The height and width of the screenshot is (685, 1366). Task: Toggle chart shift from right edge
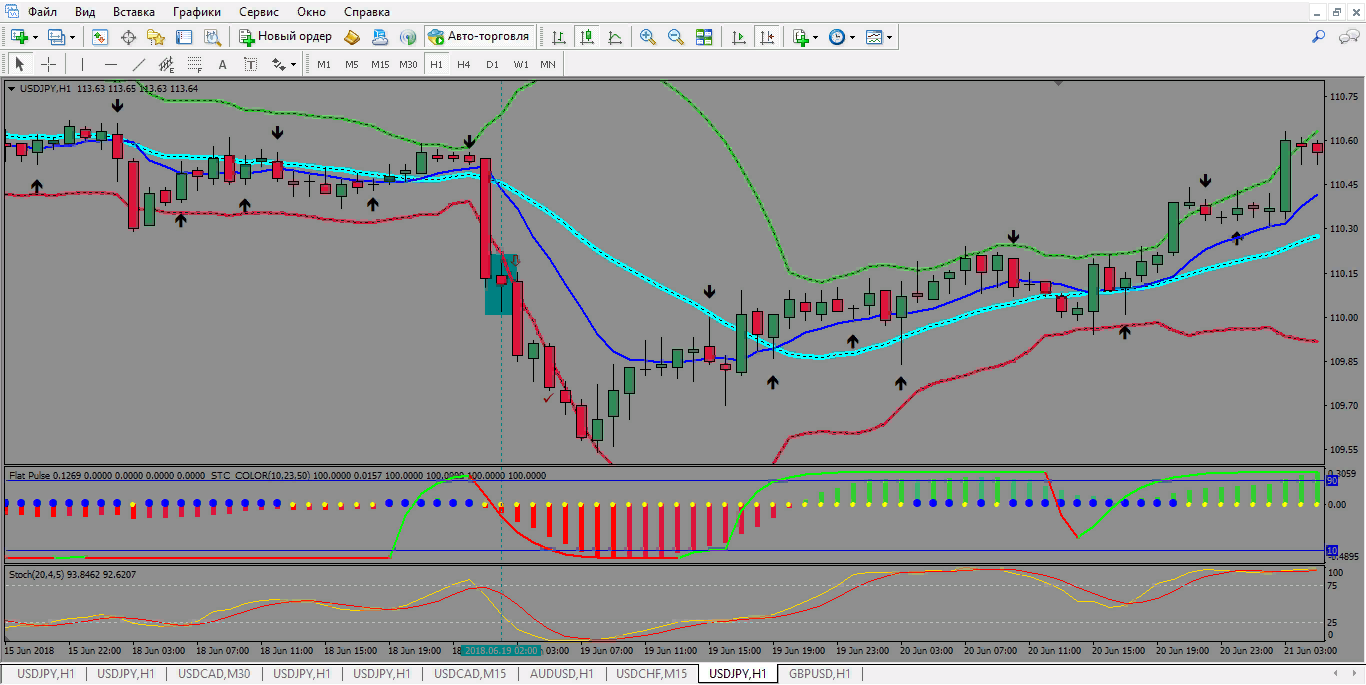(767, 37)
